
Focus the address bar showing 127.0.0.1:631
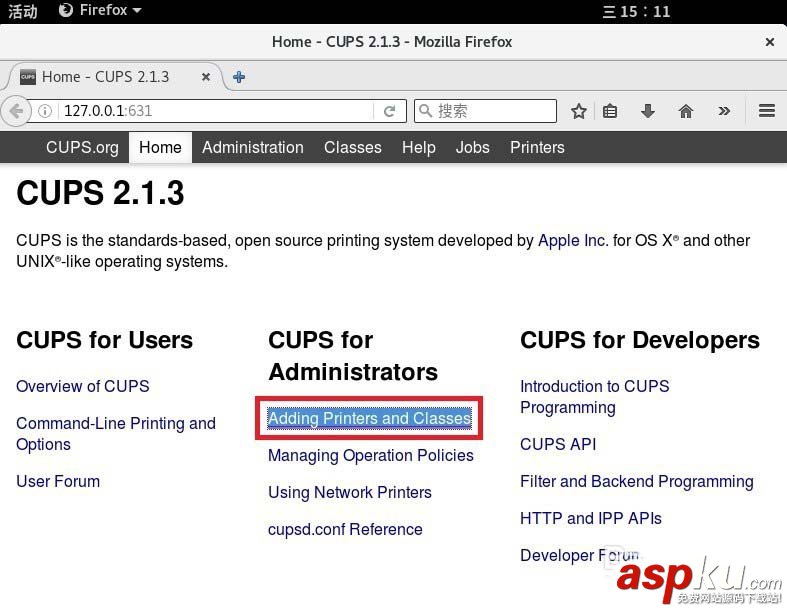tap(217, 111)
